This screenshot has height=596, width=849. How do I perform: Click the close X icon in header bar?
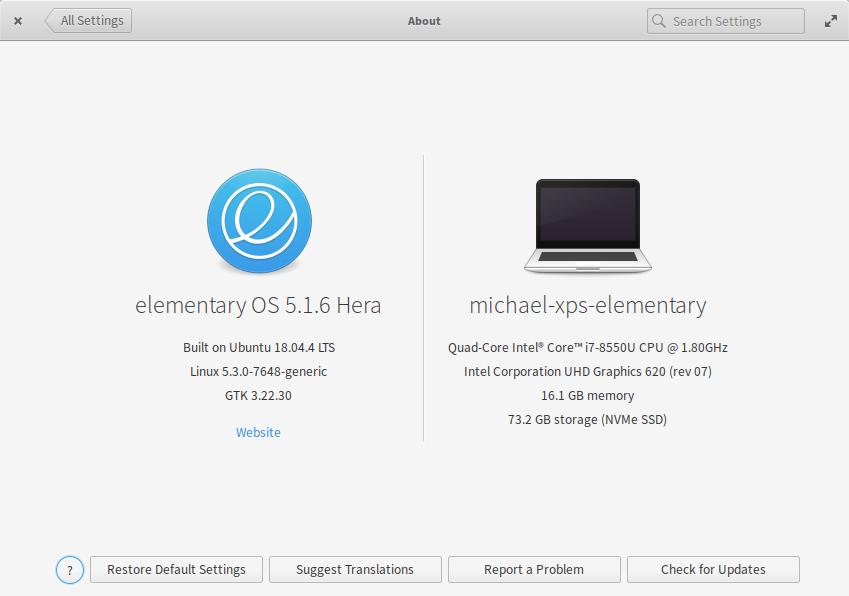(17, 20)
